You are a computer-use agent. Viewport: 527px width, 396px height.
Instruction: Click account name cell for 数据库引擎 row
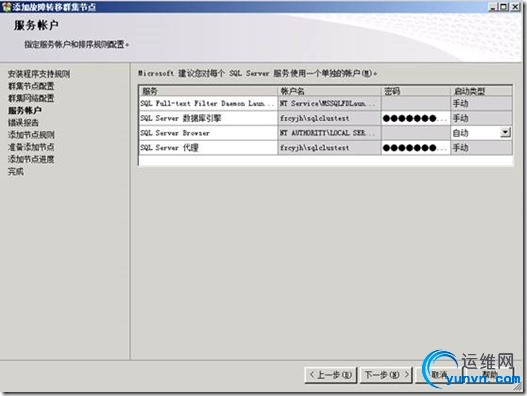pos(329,118)
